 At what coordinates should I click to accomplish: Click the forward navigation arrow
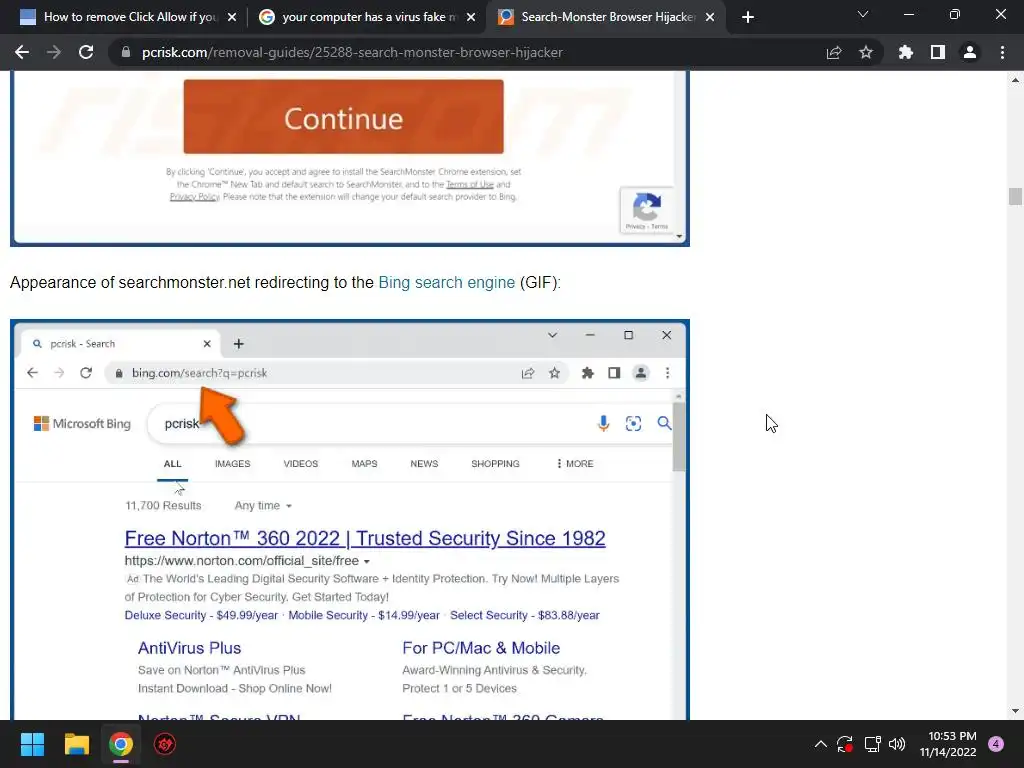click(54, 52)
